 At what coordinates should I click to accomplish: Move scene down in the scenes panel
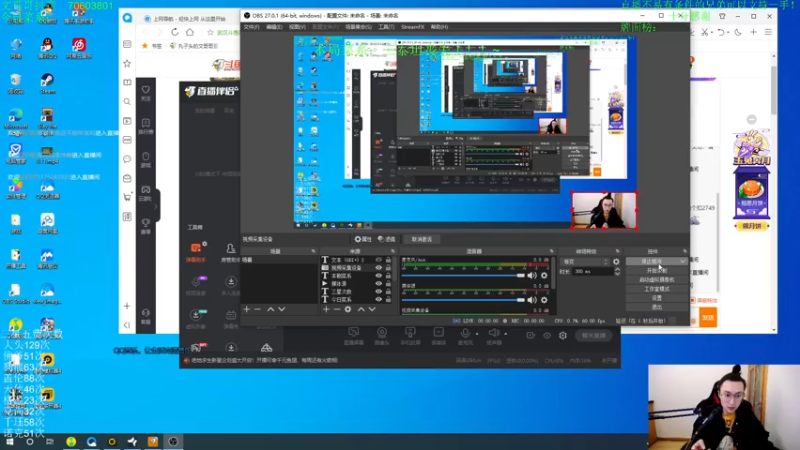pos(282,309)
